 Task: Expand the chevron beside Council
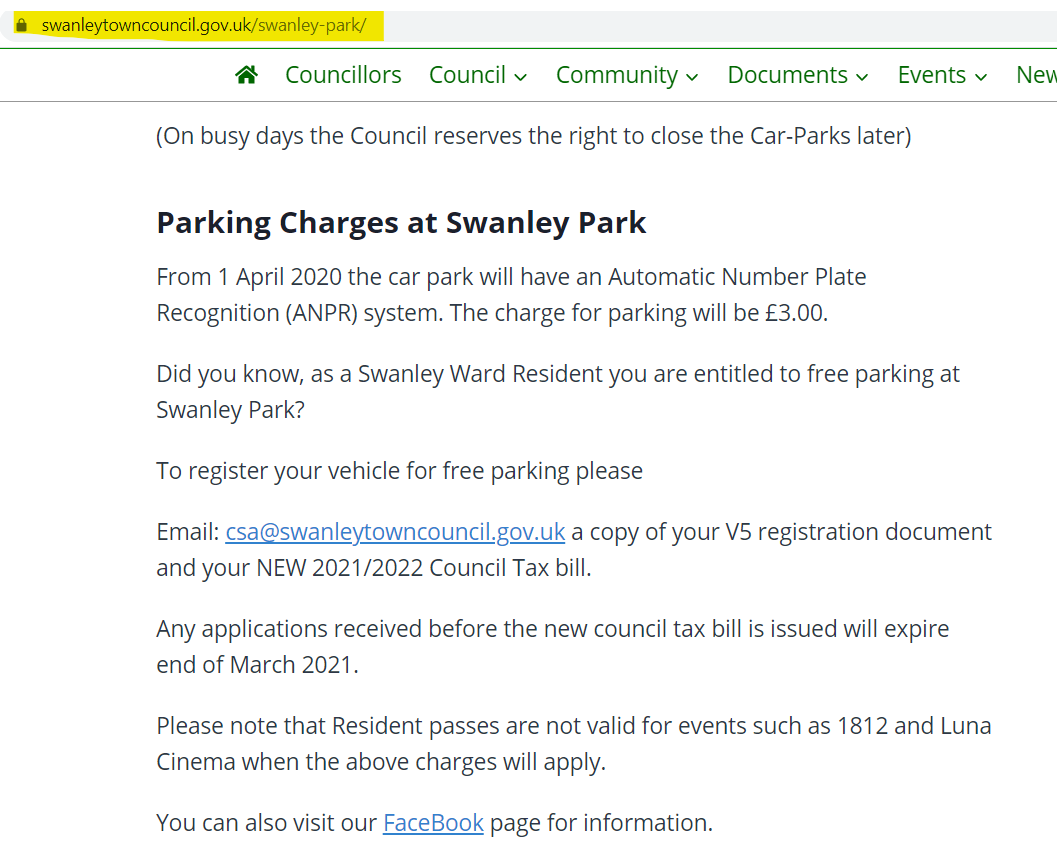point(520,77)
